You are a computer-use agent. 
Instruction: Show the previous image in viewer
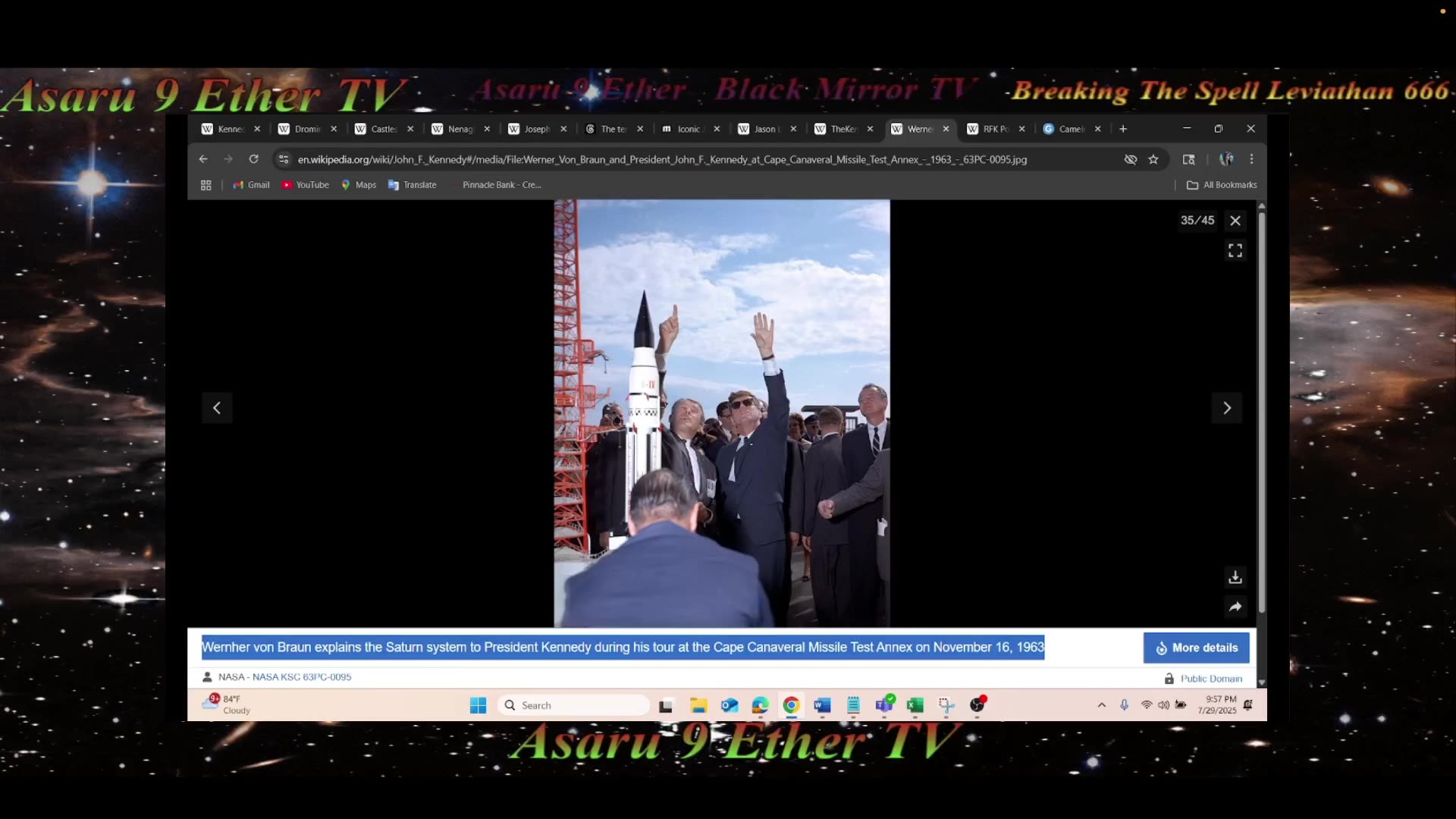[x=217, y=408]
